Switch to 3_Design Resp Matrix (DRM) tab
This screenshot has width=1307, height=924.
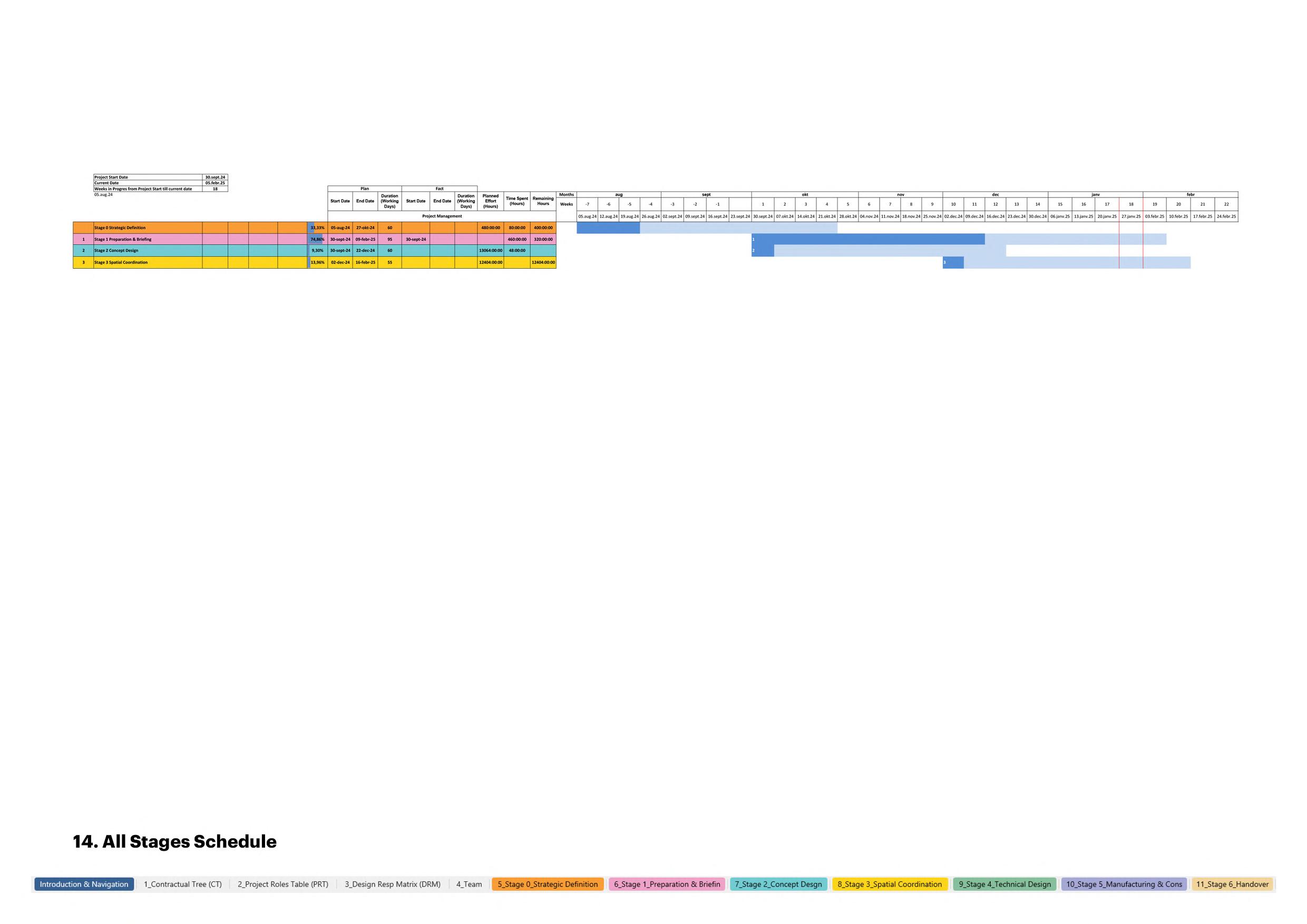(x=392, y=884)
